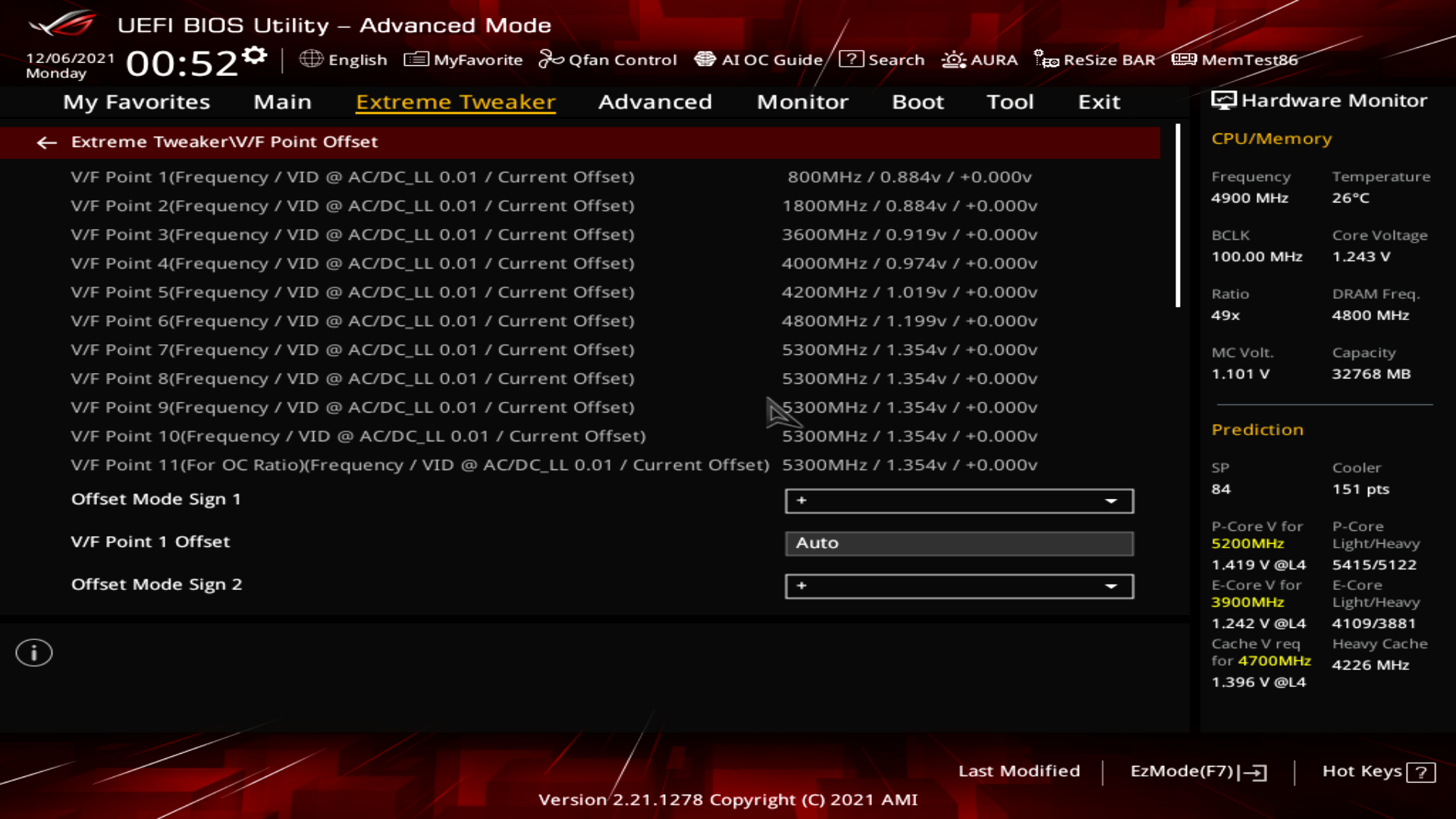Switch to EzMode(F7)
This screenshot has height=819, width=1456.
(1198, 771)
